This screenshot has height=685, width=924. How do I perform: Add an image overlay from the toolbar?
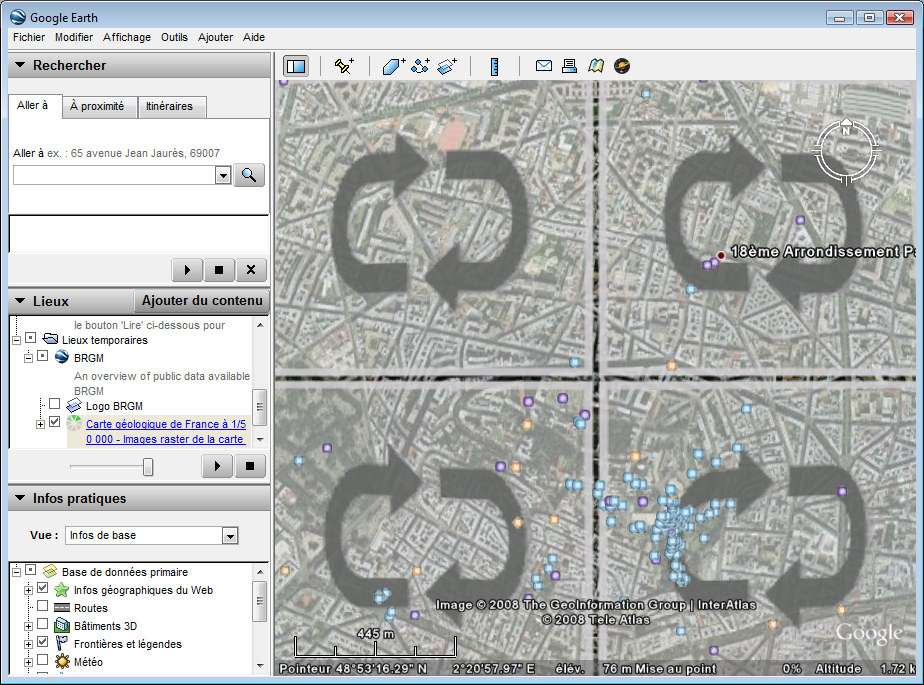click(447, 66)
